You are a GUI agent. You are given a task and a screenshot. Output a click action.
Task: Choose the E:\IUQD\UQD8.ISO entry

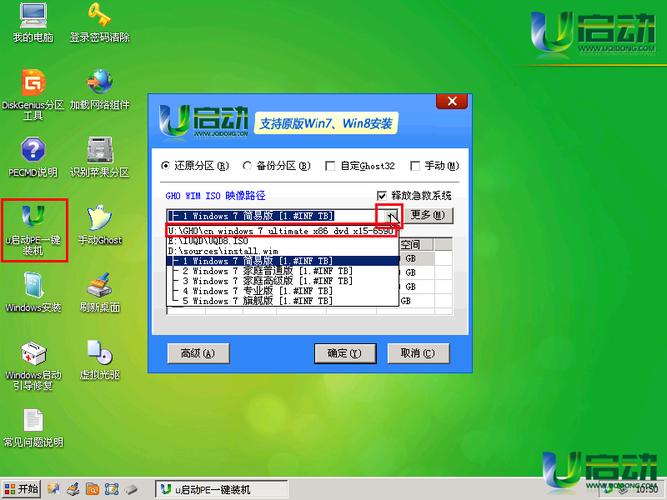tap(282, 241)
